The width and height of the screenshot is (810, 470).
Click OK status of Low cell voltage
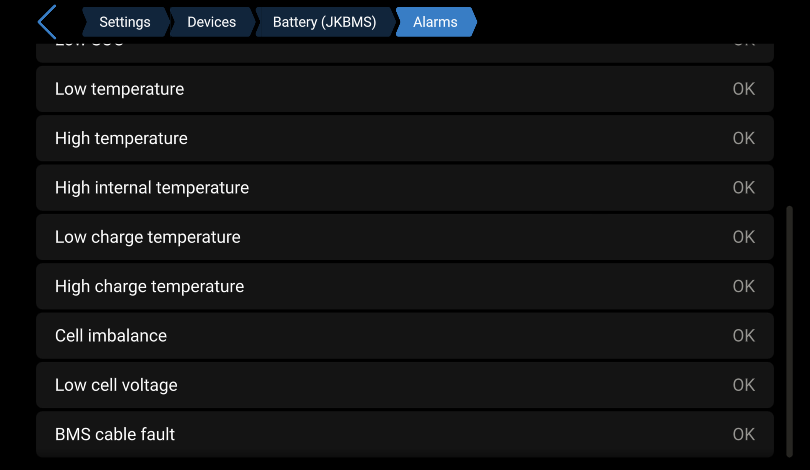click(x=744, y=385)
